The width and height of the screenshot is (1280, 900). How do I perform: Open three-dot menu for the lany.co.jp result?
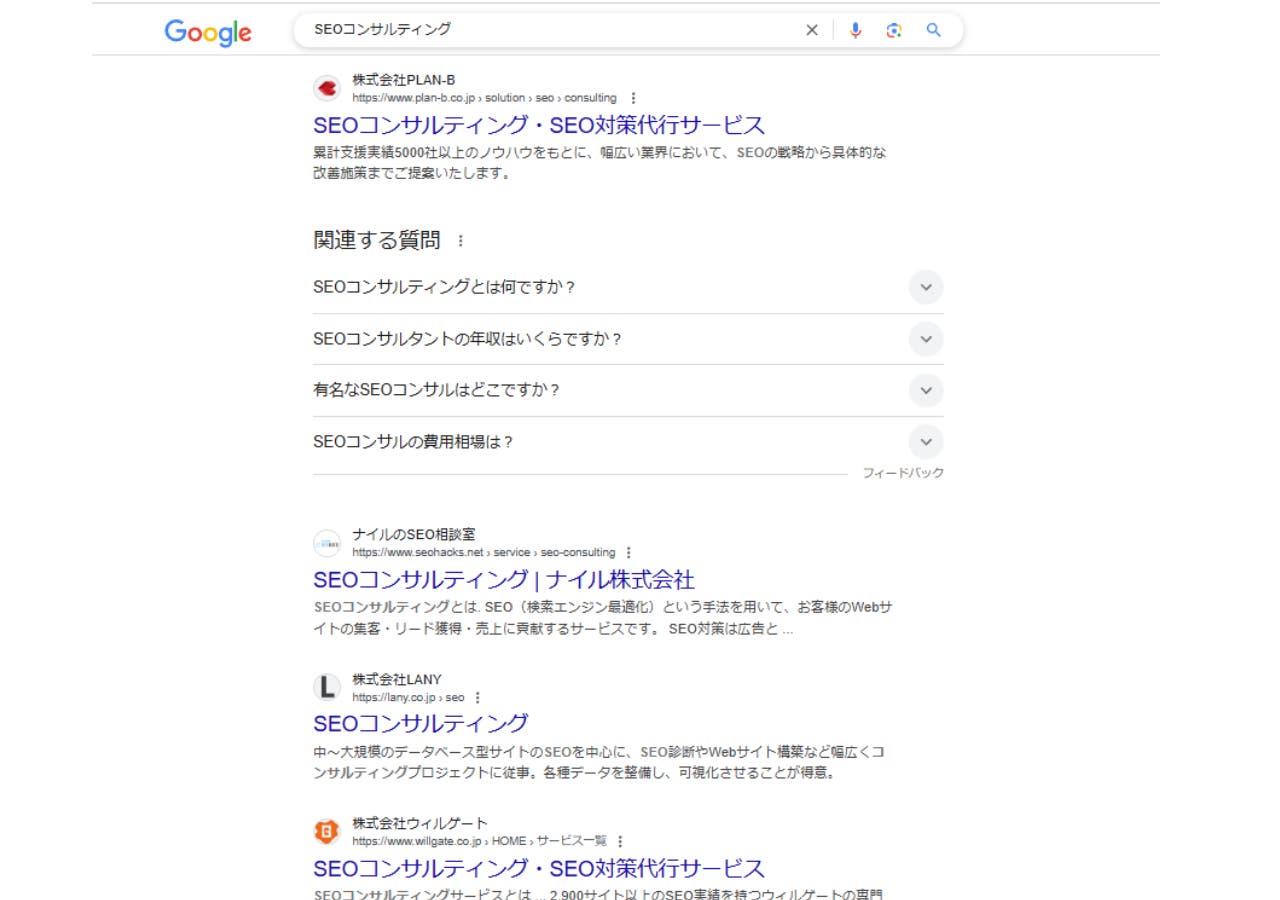click(x=477, y=697)
